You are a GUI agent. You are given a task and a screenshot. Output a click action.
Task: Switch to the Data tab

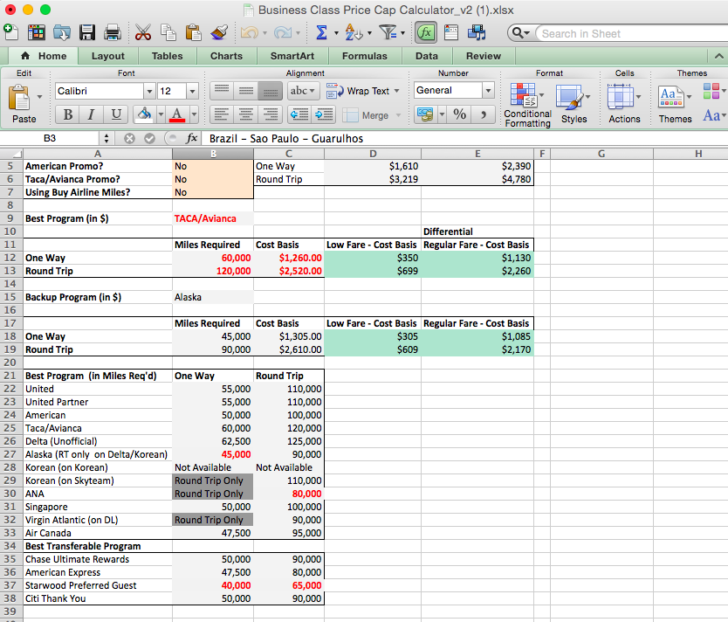(x=426, y=56)
